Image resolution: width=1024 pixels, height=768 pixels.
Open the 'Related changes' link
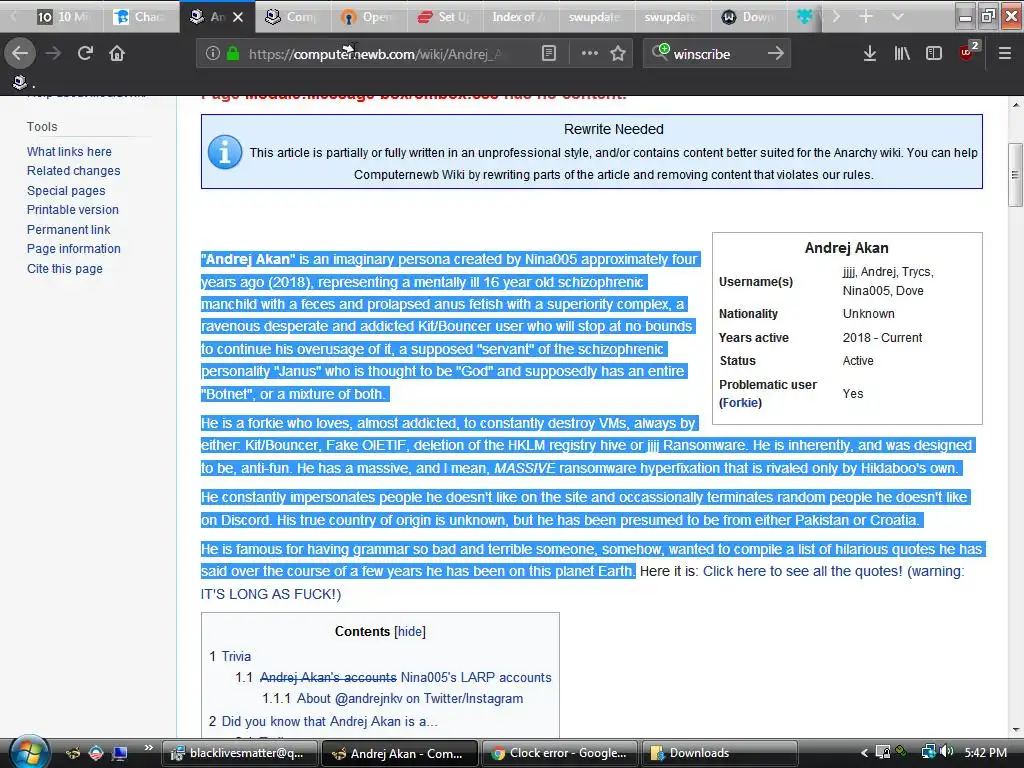[x=74, y=170]
